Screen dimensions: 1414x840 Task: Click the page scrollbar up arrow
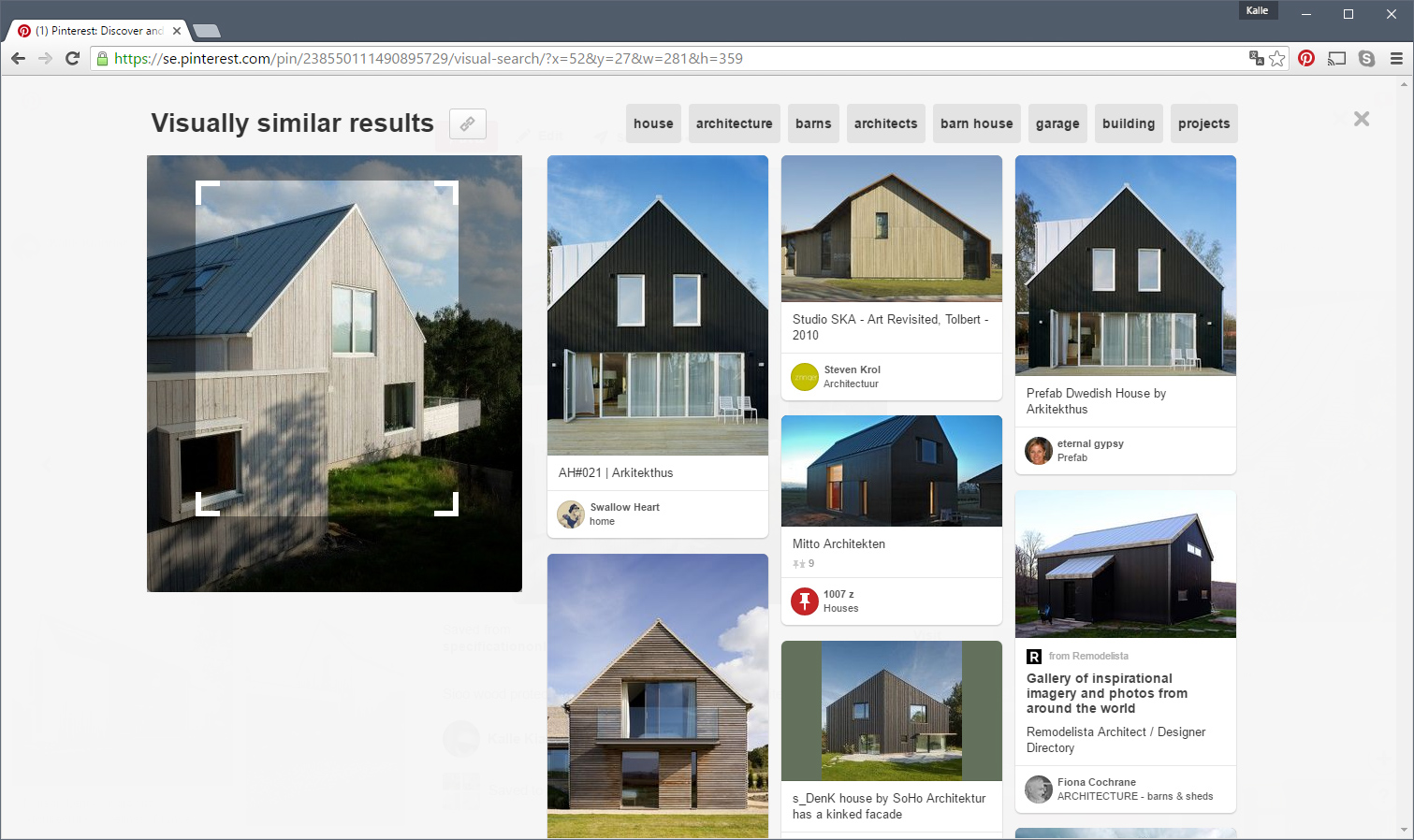(x=1404, y=84)
